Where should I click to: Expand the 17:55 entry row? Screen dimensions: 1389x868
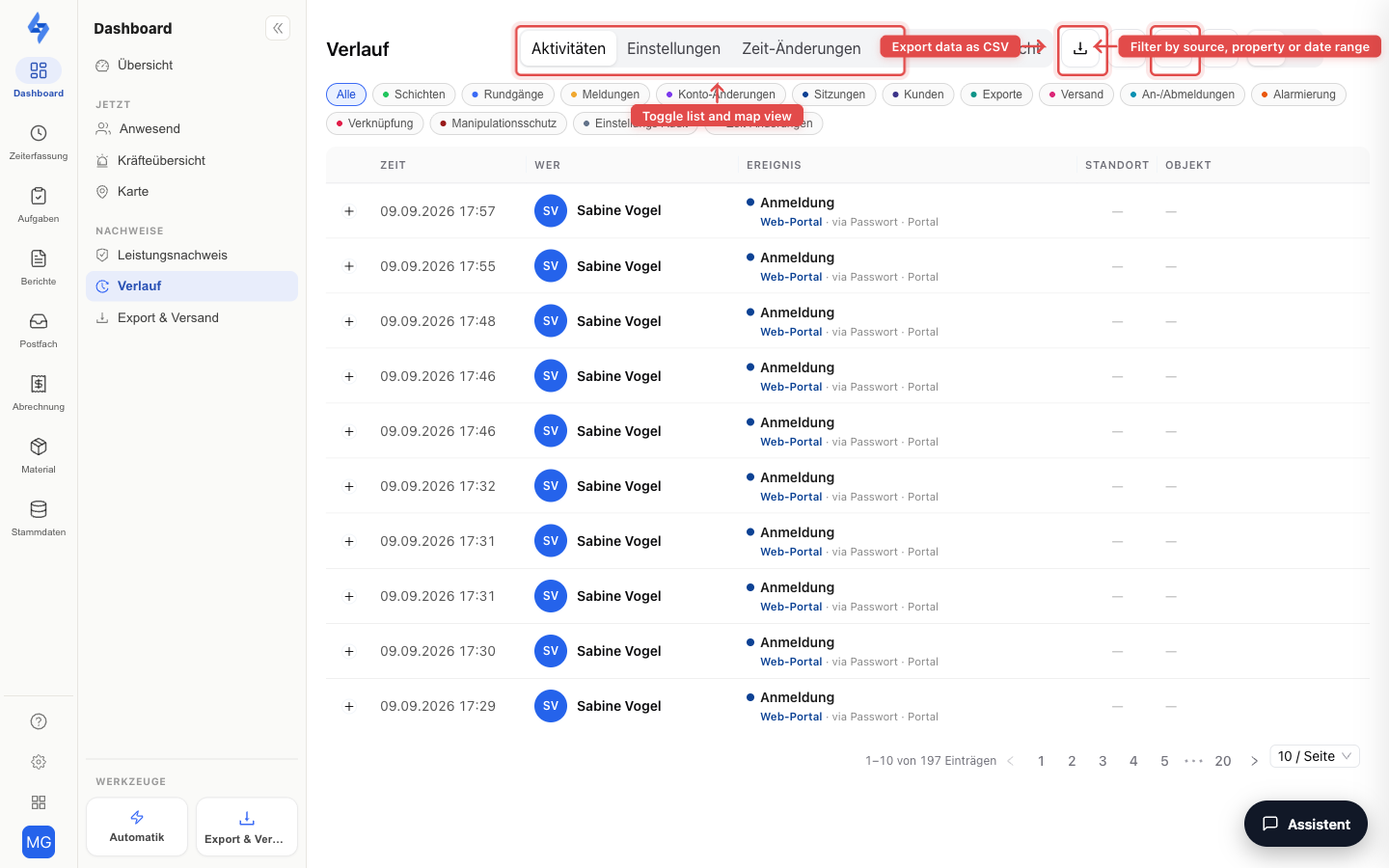[349, 266]
